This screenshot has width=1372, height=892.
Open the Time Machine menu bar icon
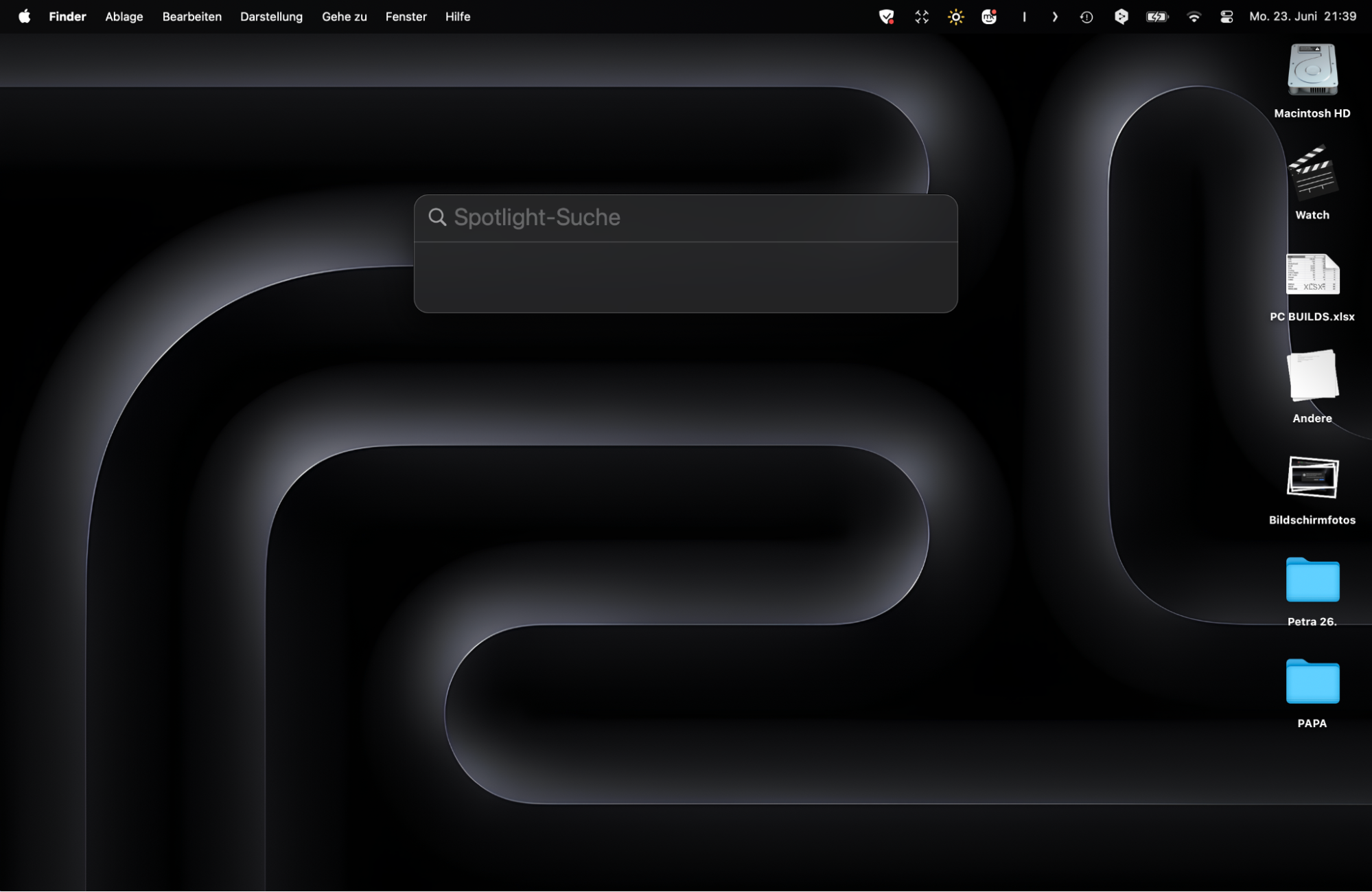(1086, 16)
